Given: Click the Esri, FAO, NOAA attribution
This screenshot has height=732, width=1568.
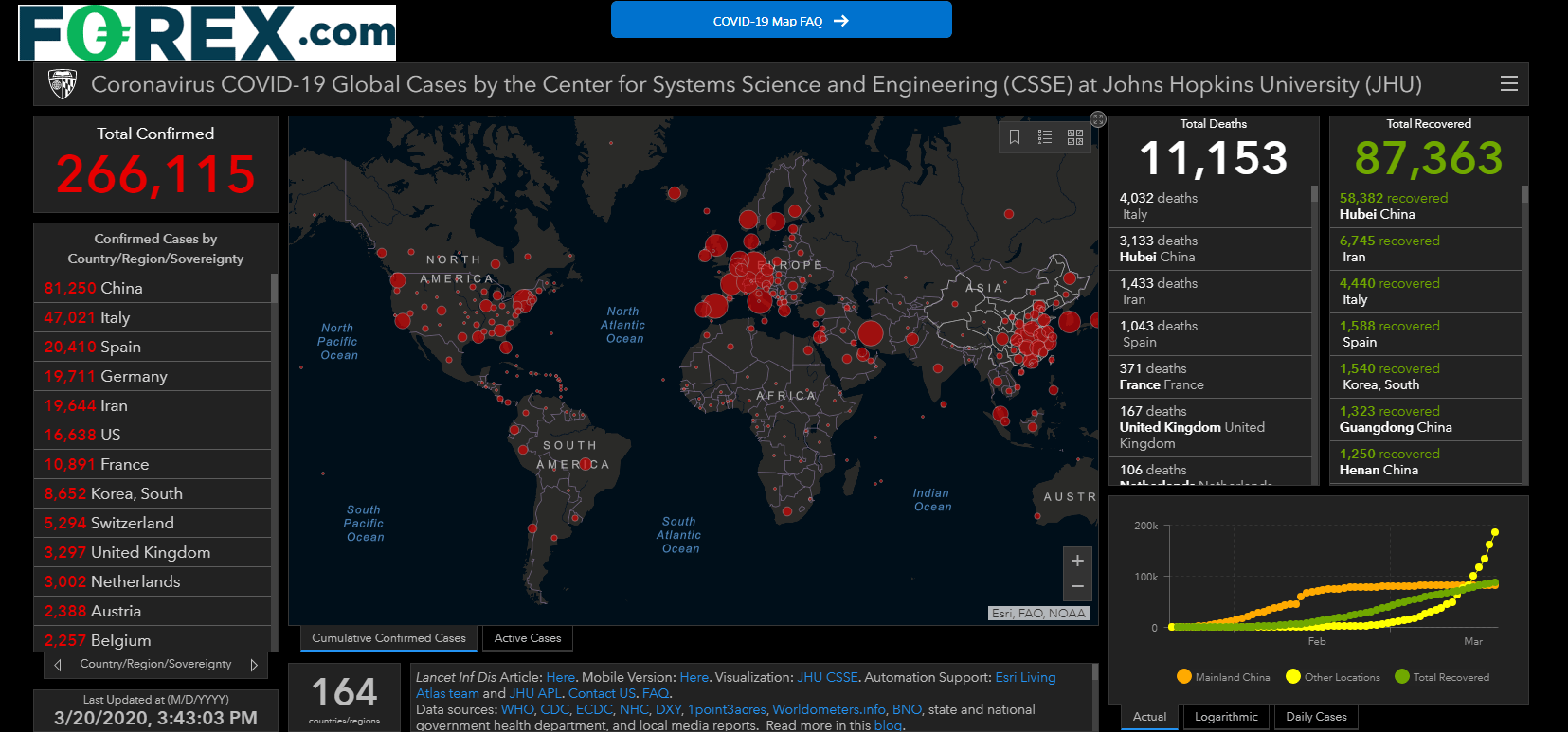Looking at the screenshot, I should [x=1038, y=614].
